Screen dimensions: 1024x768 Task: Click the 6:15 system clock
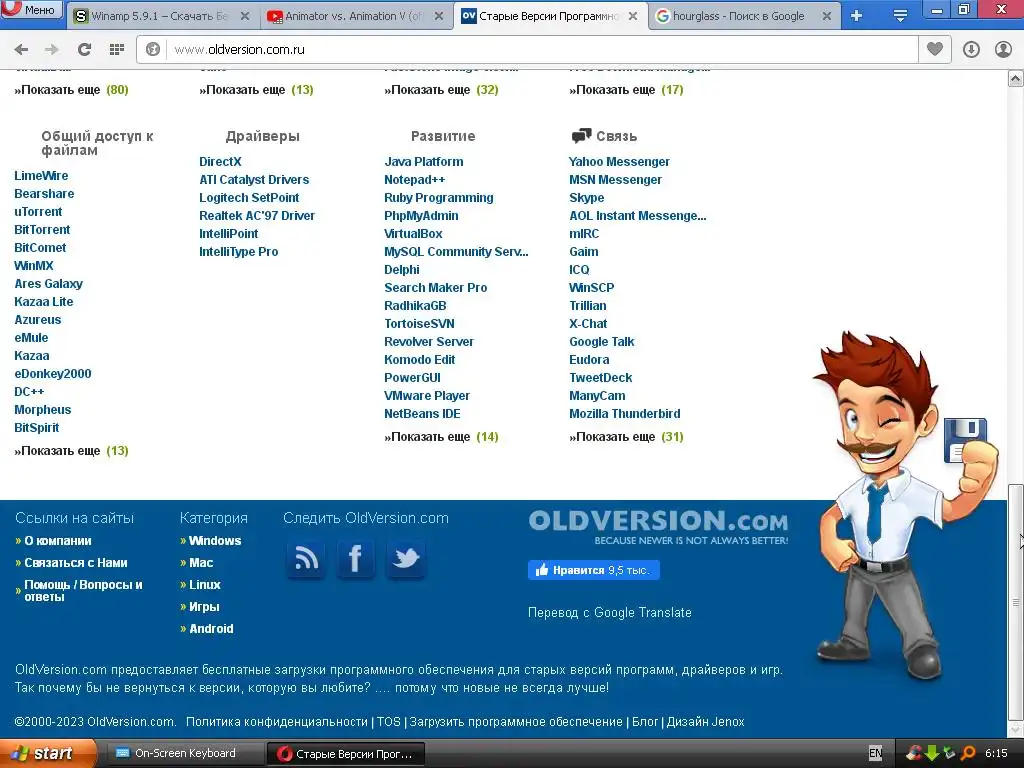coord(996,753)
